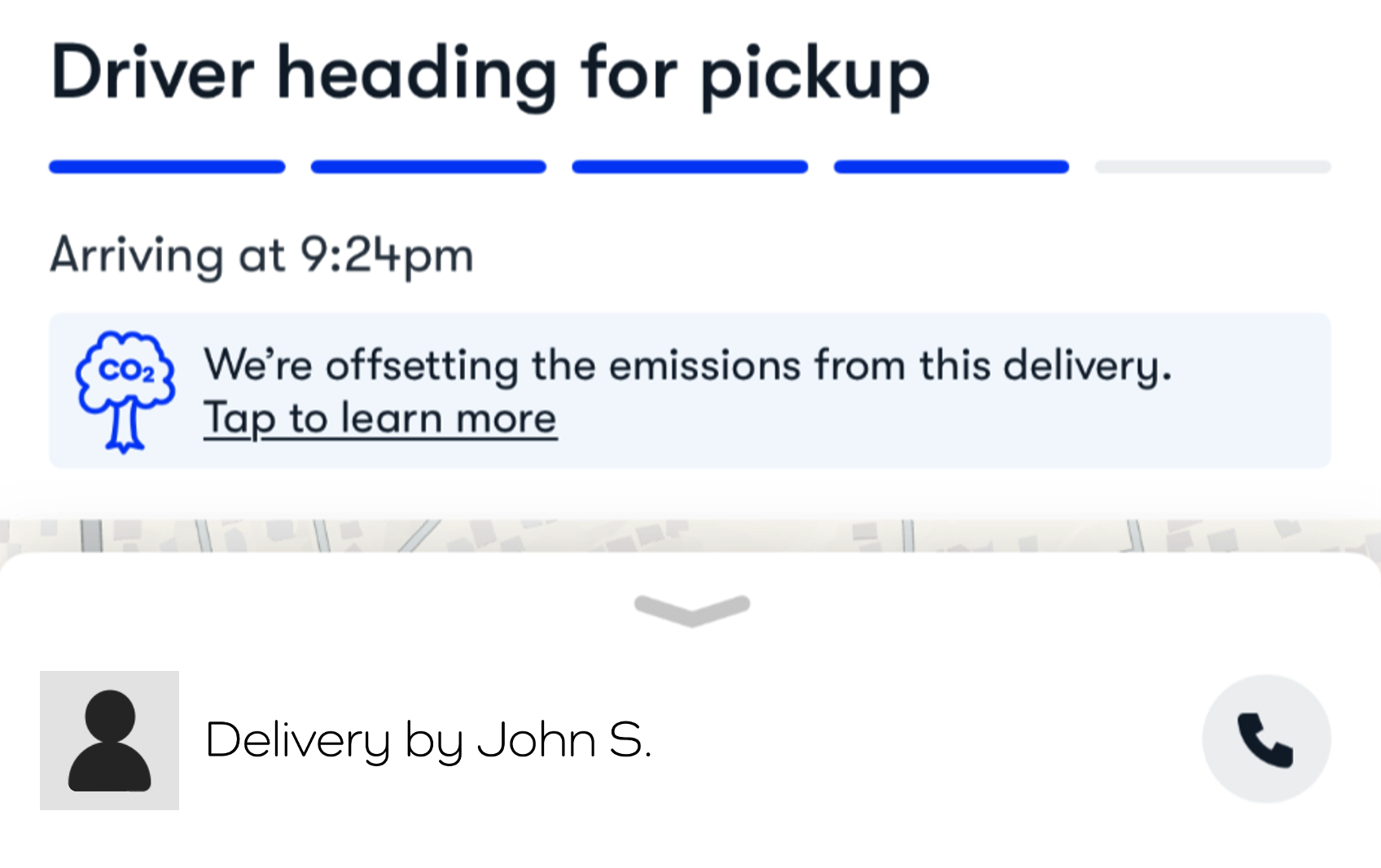
Task: Select the second blue progress segment
Action: coord(428,167)
